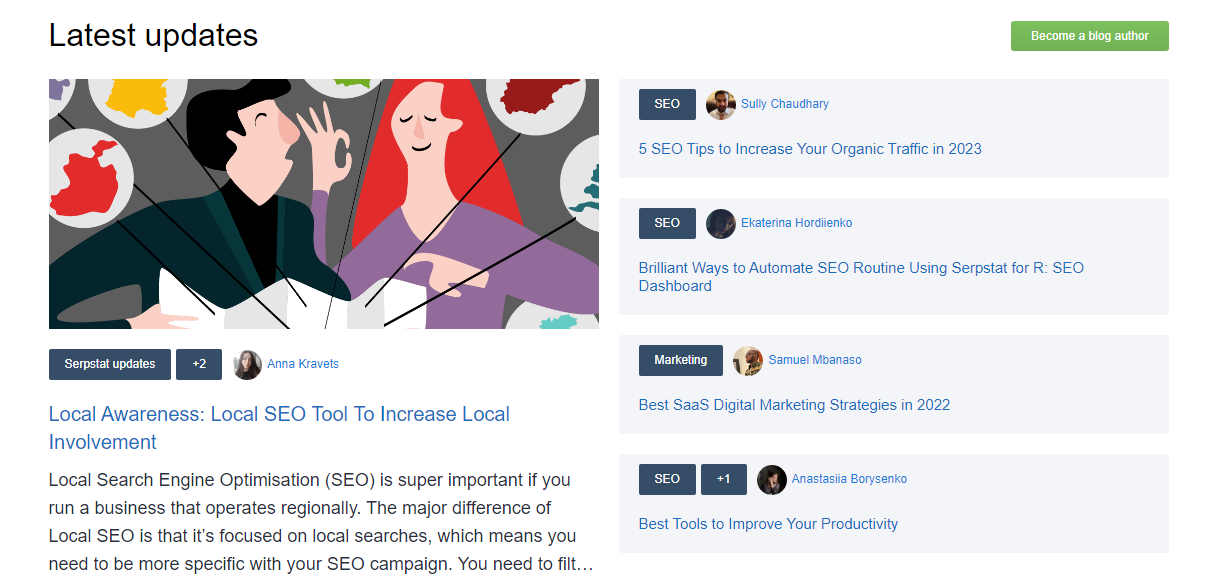The image size is (1218, 588).
Task: Click Anastasiia Borysenko's avatar photo
Action: (x=772, y=479)
